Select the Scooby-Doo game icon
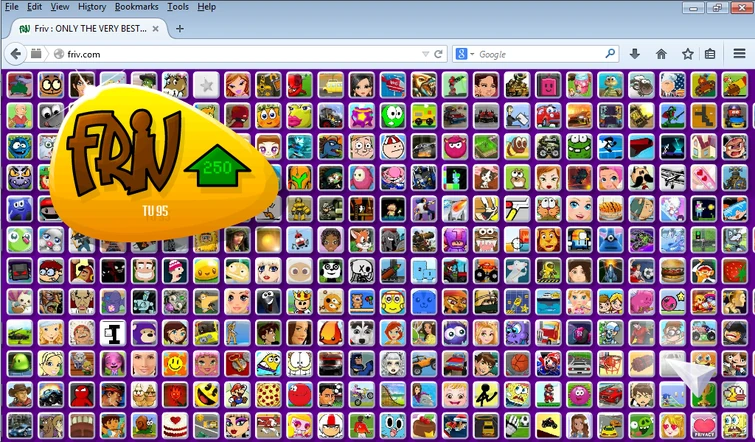This screenshot has width=755, height=442. point(51,426)
